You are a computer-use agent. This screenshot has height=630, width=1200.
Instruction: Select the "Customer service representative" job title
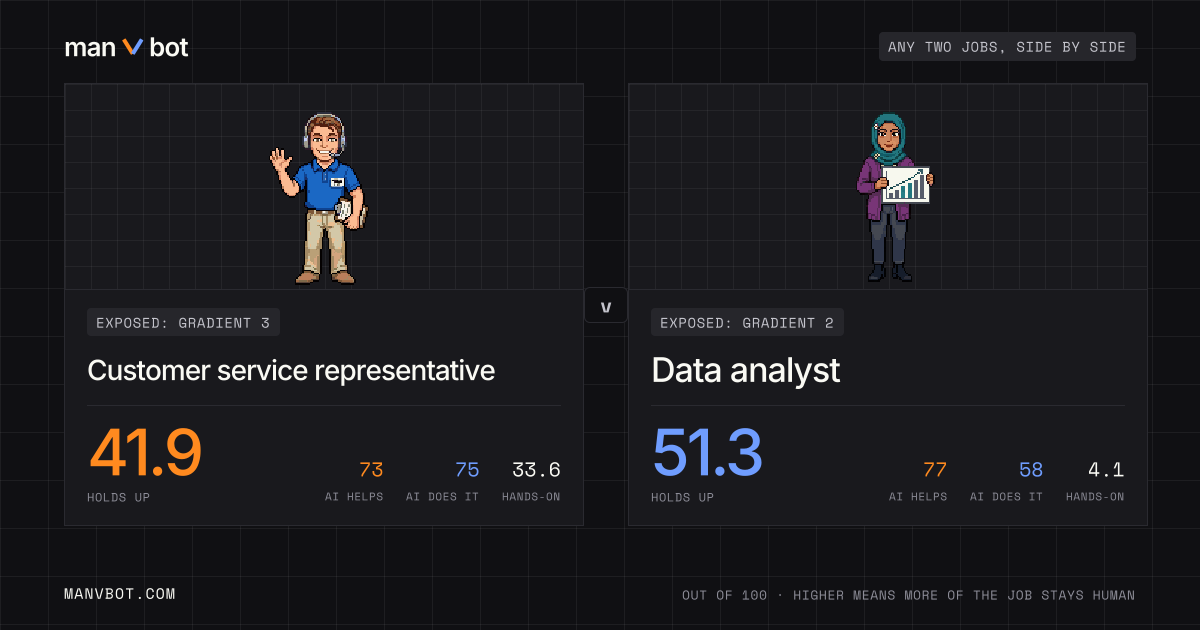tap(291, 370)
